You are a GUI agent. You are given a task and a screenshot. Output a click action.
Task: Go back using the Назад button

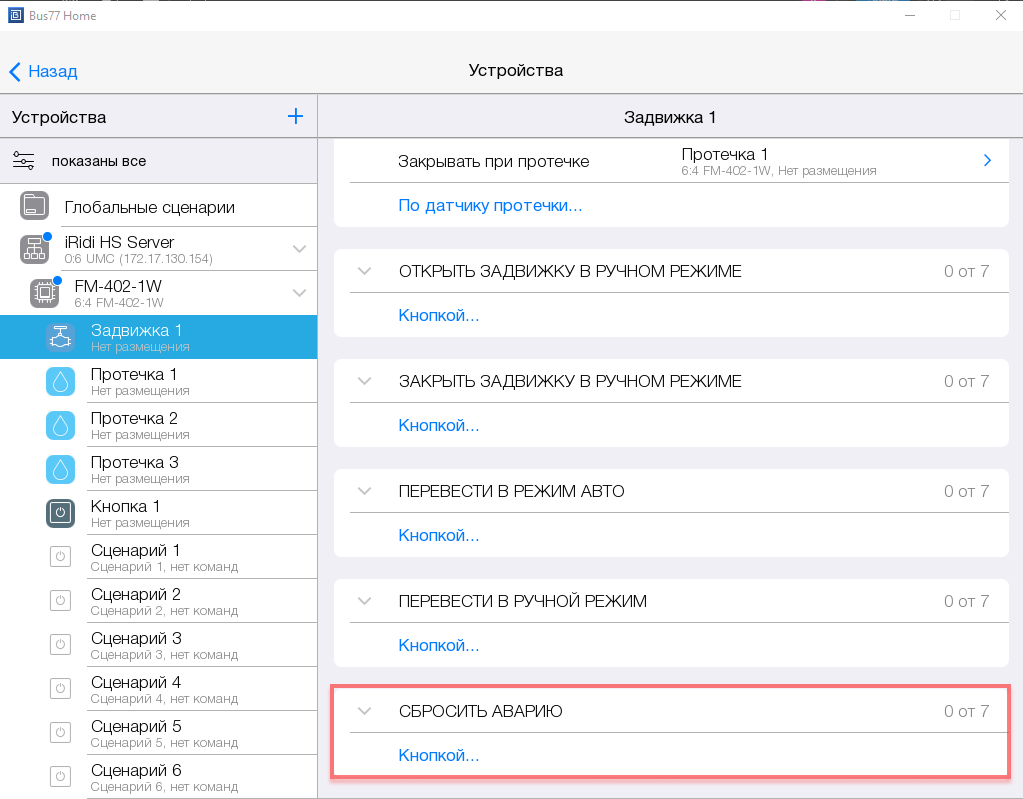[43, 71]
